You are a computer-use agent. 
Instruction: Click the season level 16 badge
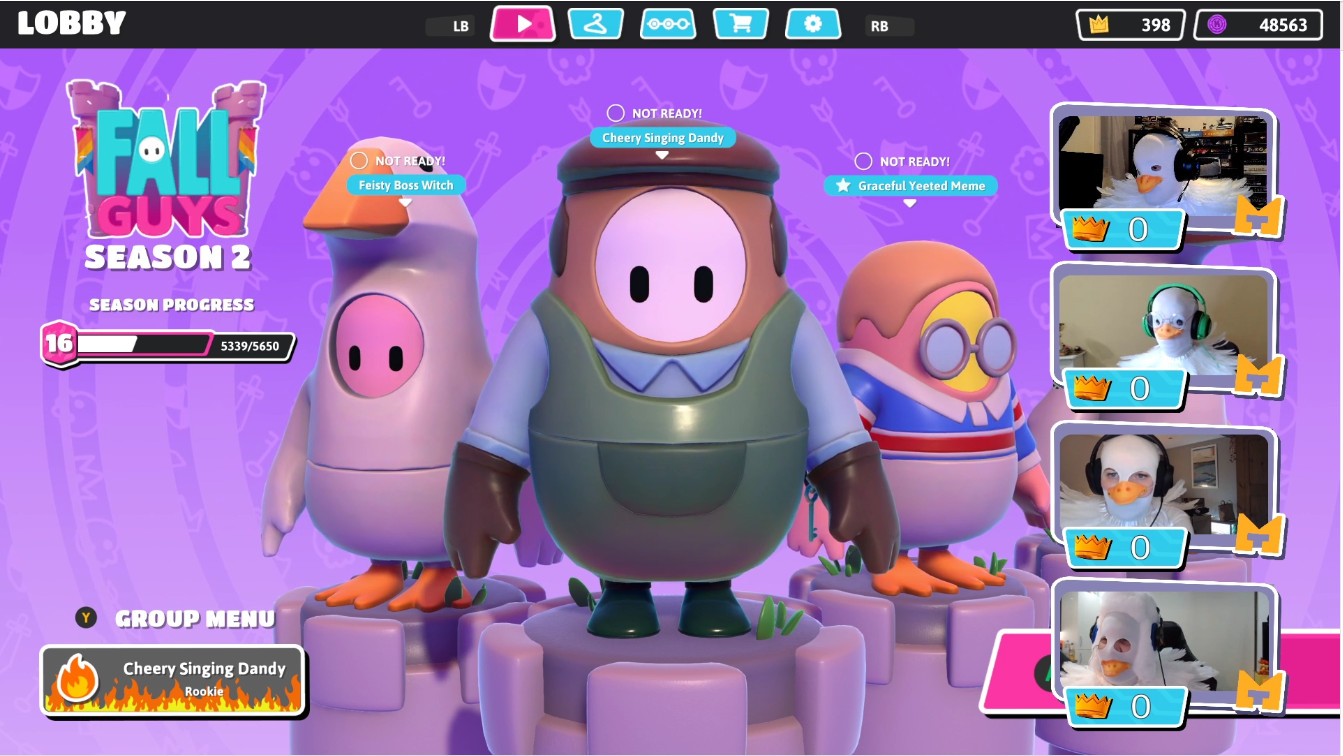pos(58,343)
